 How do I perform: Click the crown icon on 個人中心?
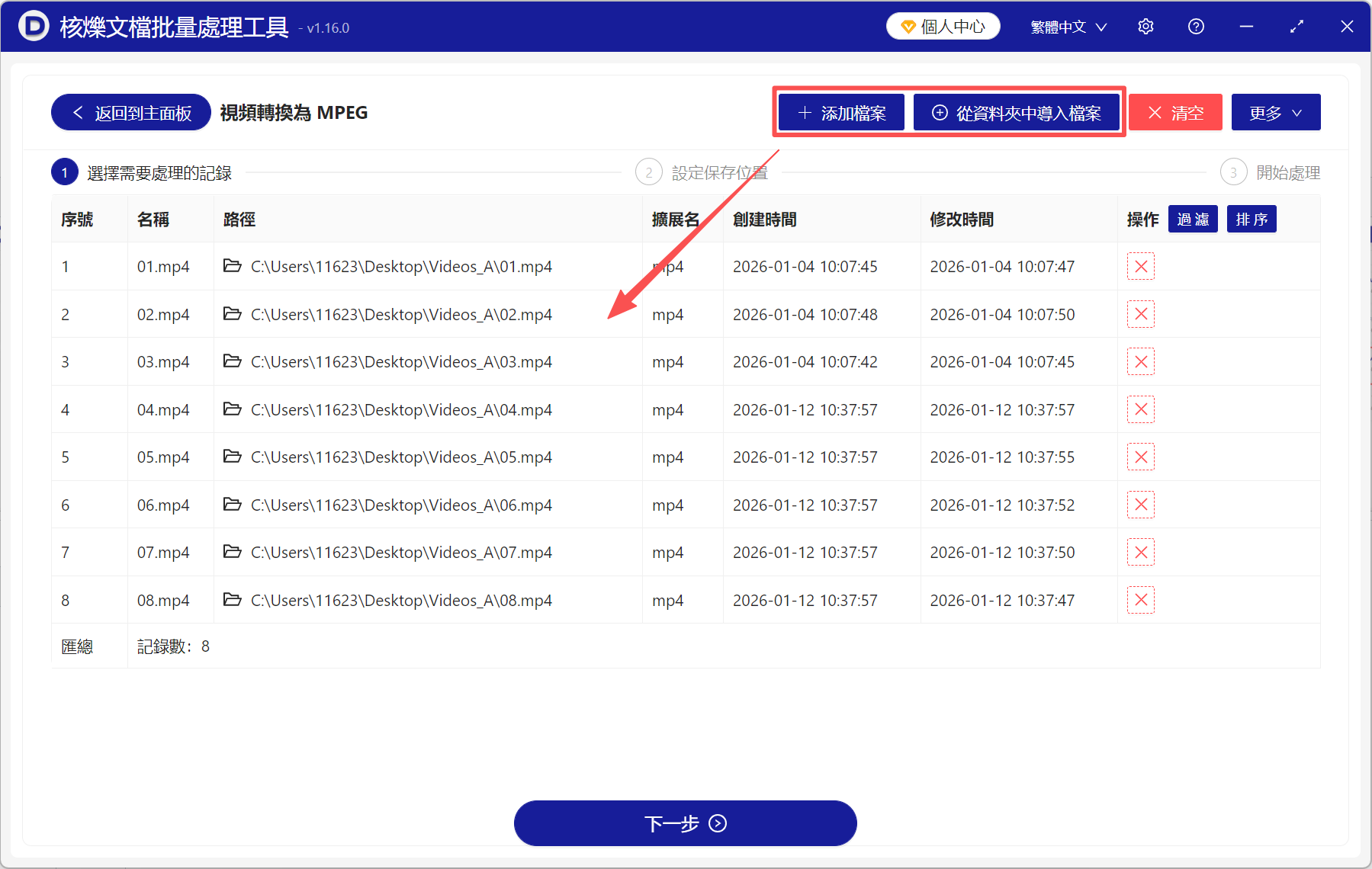pyautogui.click(x=908, y=25)
